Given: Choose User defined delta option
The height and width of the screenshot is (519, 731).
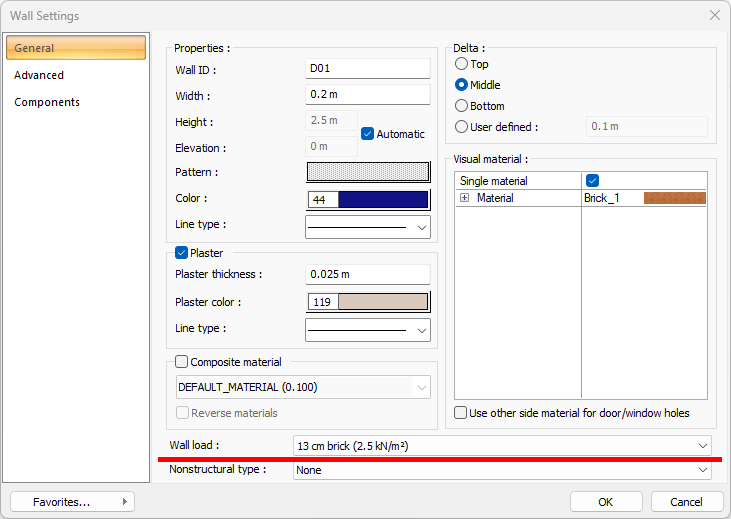Looking at the screenshot, I should tap(461, 127).
